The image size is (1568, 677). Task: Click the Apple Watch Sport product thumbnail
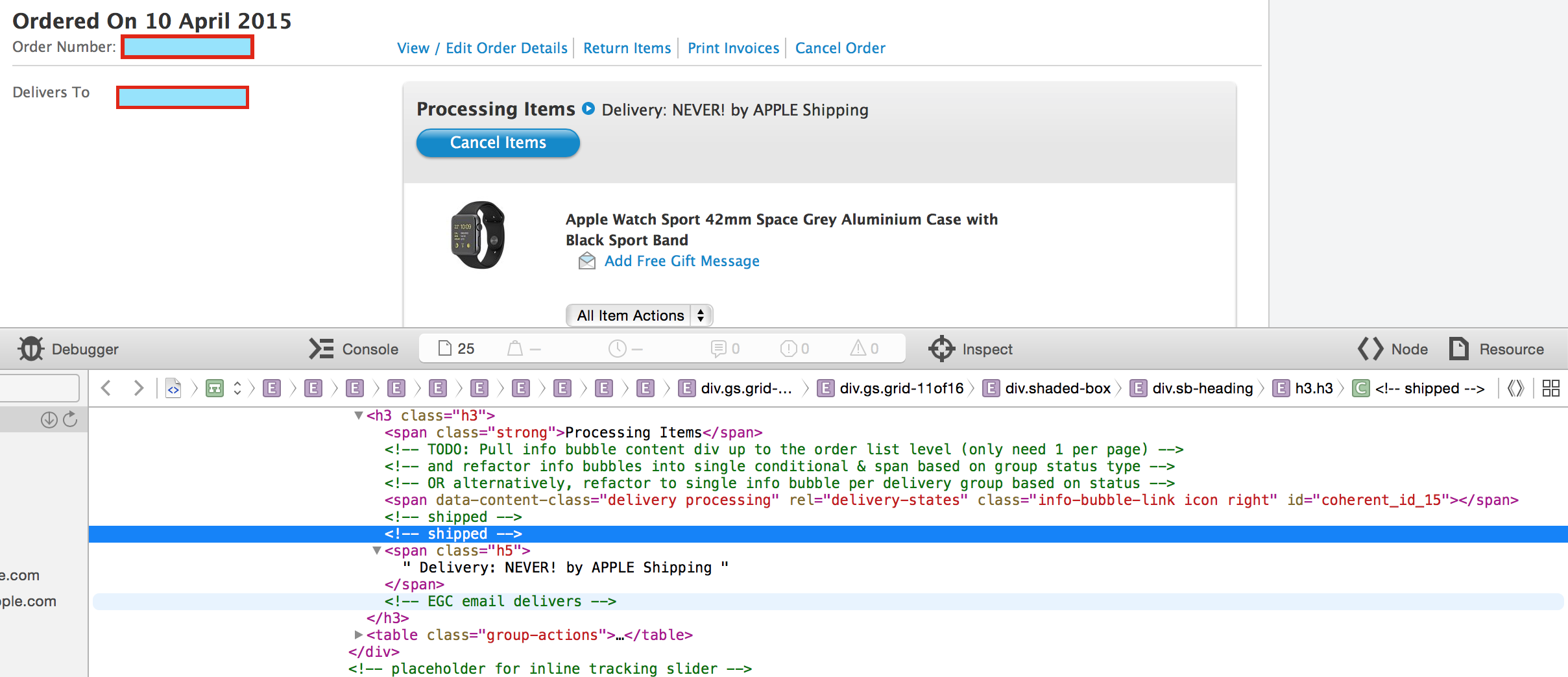point(478,235)
